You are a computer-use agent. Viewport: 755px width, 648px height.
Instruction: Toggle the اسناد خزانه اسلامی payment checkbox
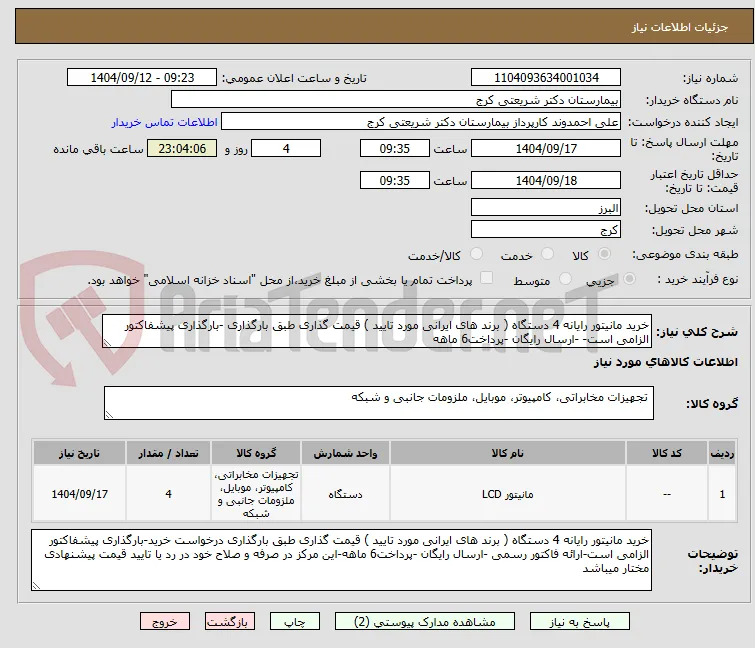click(x=487, y=278)
